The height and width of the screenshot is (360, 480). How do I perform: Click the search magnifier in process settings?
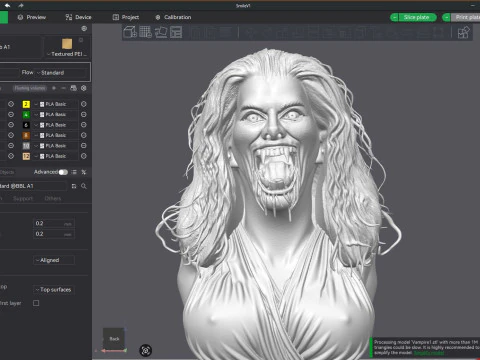click(84, 186)
